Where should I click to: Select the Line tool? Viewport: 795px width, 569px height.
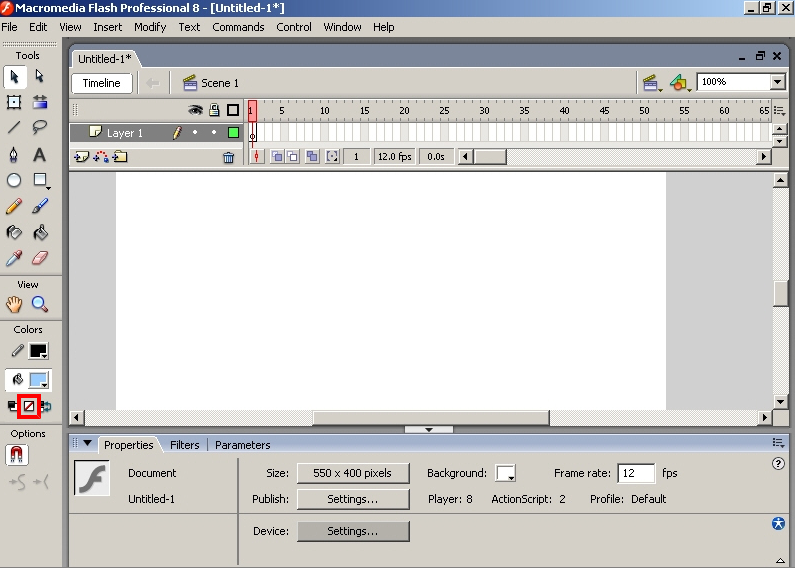(x=14, y=127)
